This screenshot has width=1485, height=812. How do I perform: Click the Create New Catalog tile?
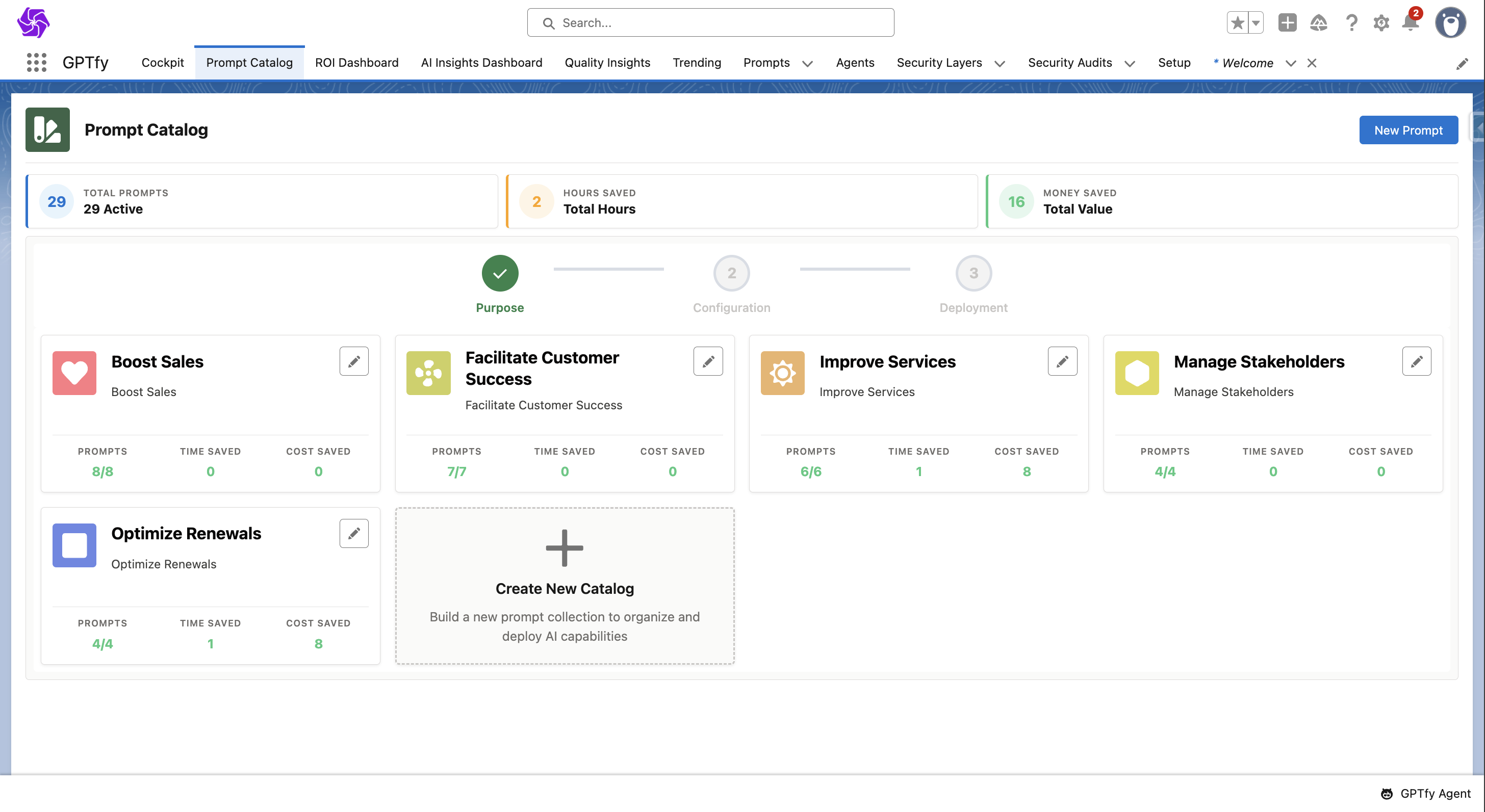coord(565,586)
